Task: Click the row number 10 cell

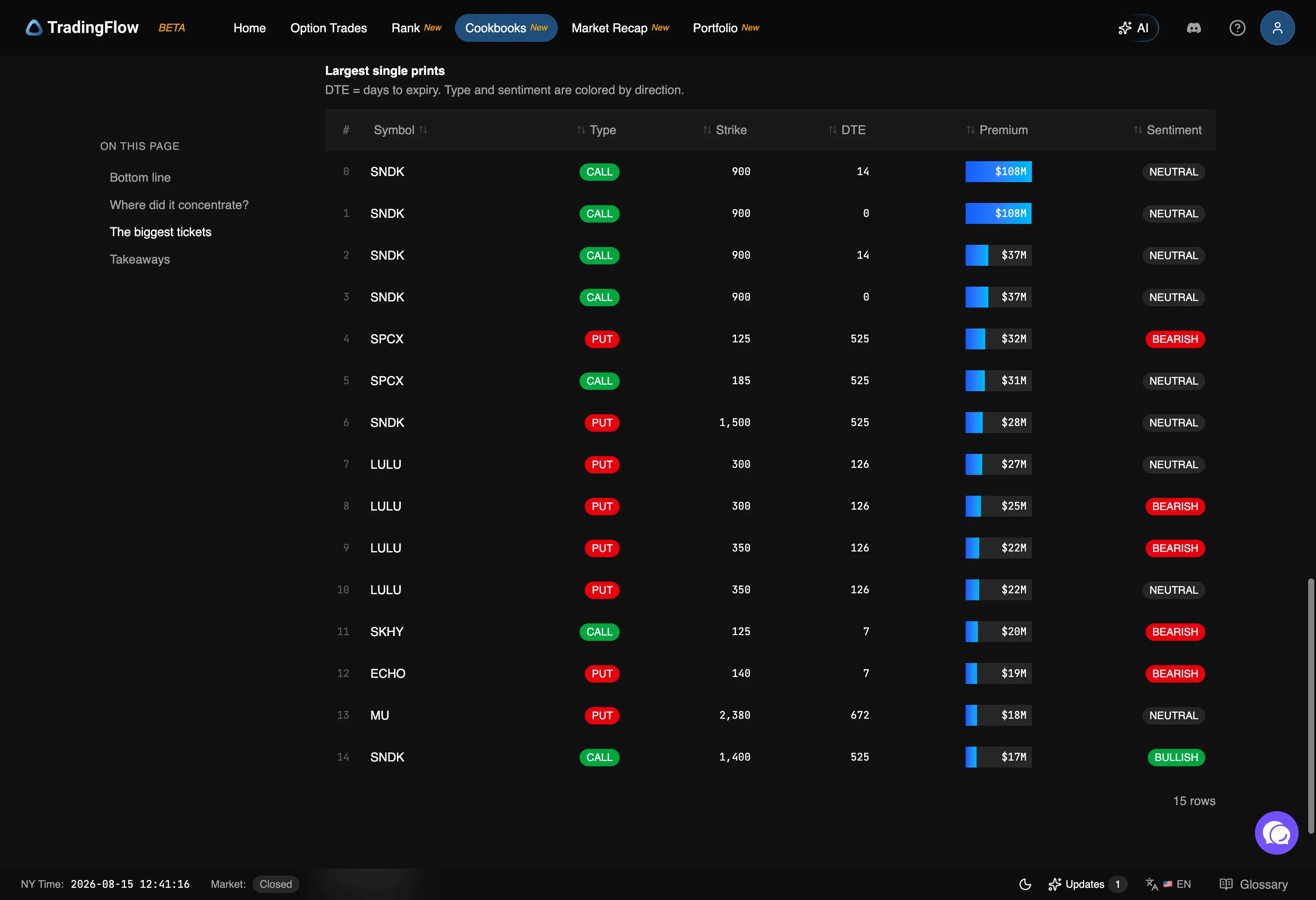Action: [343, 590]
